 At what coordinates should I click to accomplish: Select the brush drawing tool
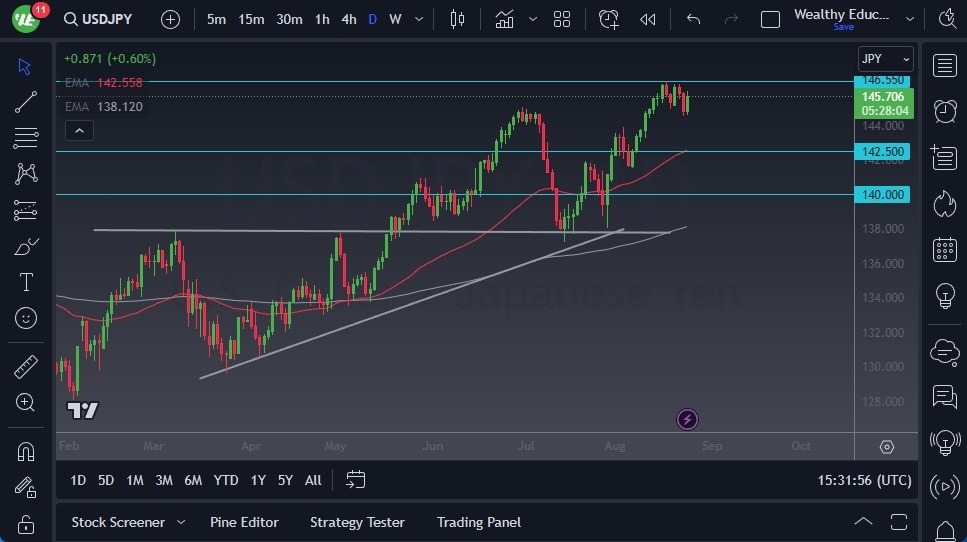point(25,246)
